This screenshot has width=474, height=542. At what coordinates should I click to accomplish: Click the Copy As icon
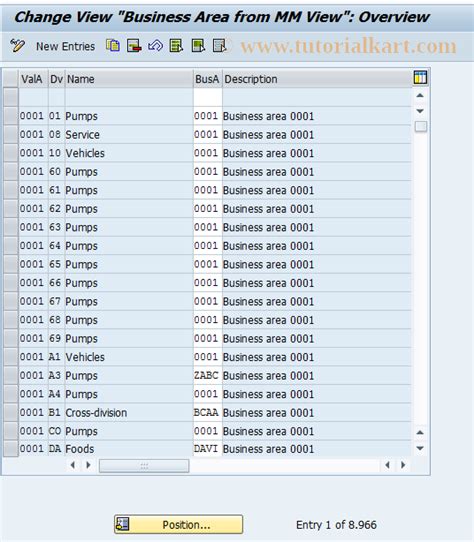tap(113, 46)
